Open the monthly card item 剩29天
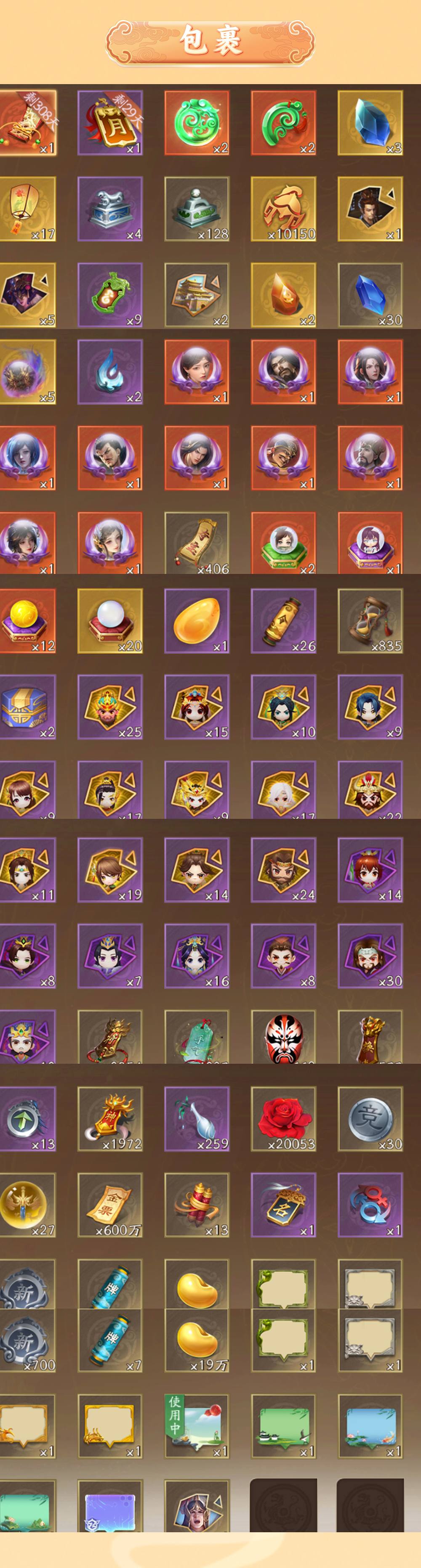Viewport: 421px width, 1568px height. tap(110, 123)
